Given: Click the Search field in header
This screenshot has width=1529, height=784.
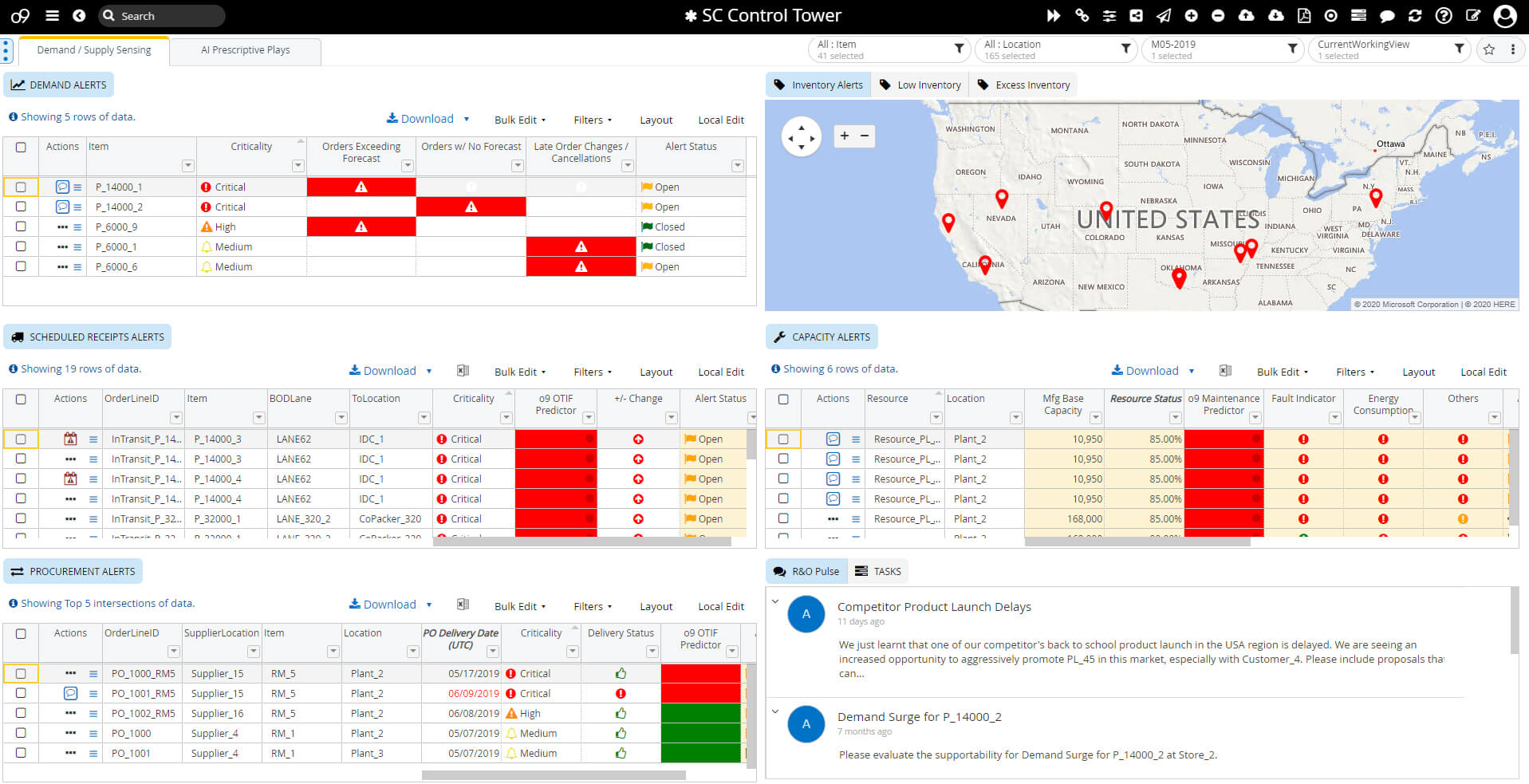Looking at the screenshot, I should coord(167,16).
